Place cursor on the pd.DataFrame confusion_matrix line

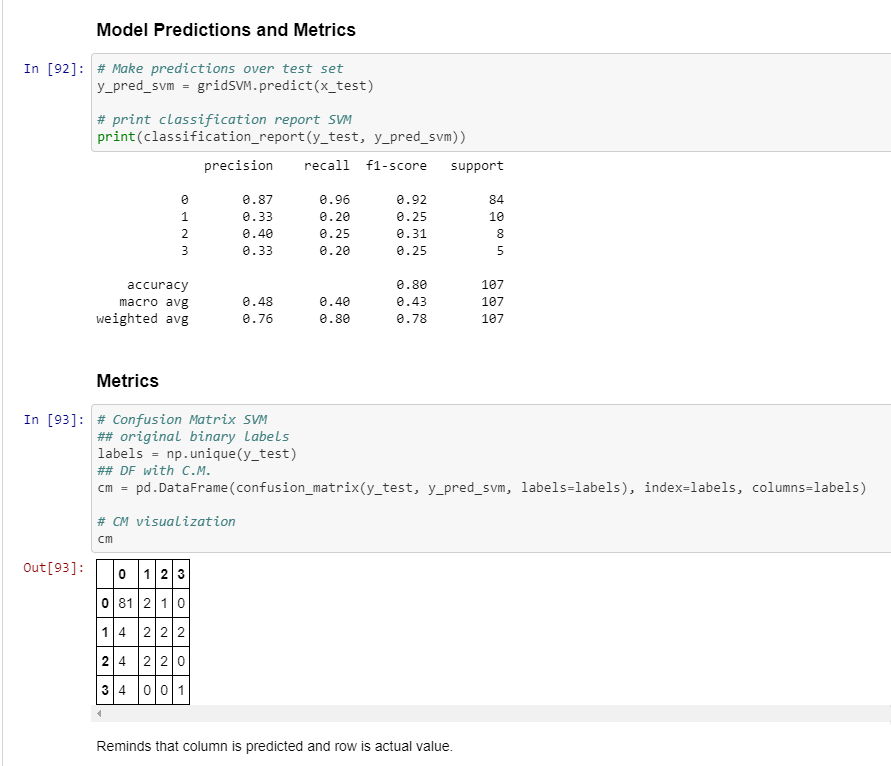[481, 488]
